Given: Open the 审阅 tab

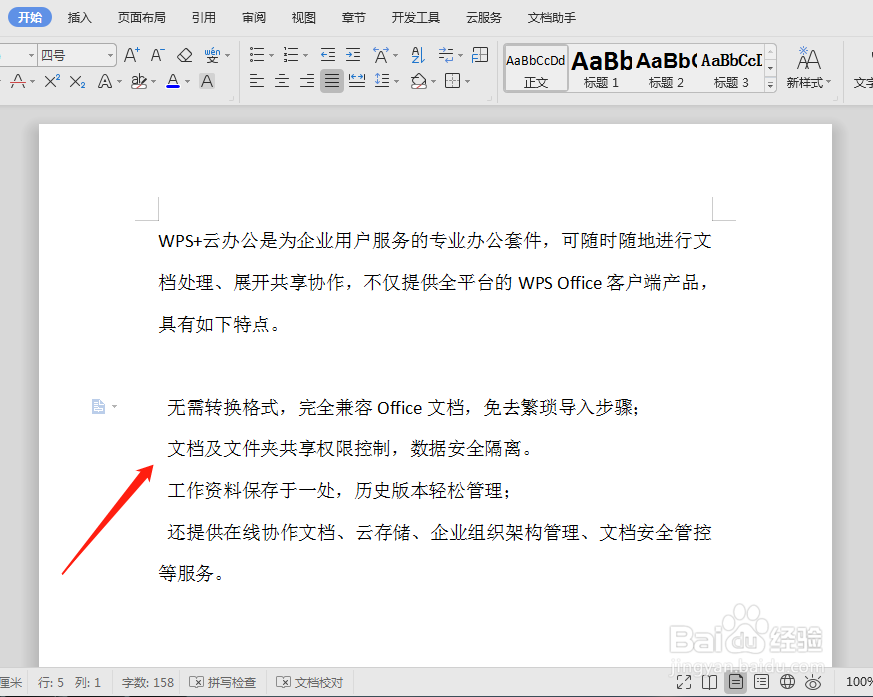Looking at the screenshot, I should coord(253,18).
